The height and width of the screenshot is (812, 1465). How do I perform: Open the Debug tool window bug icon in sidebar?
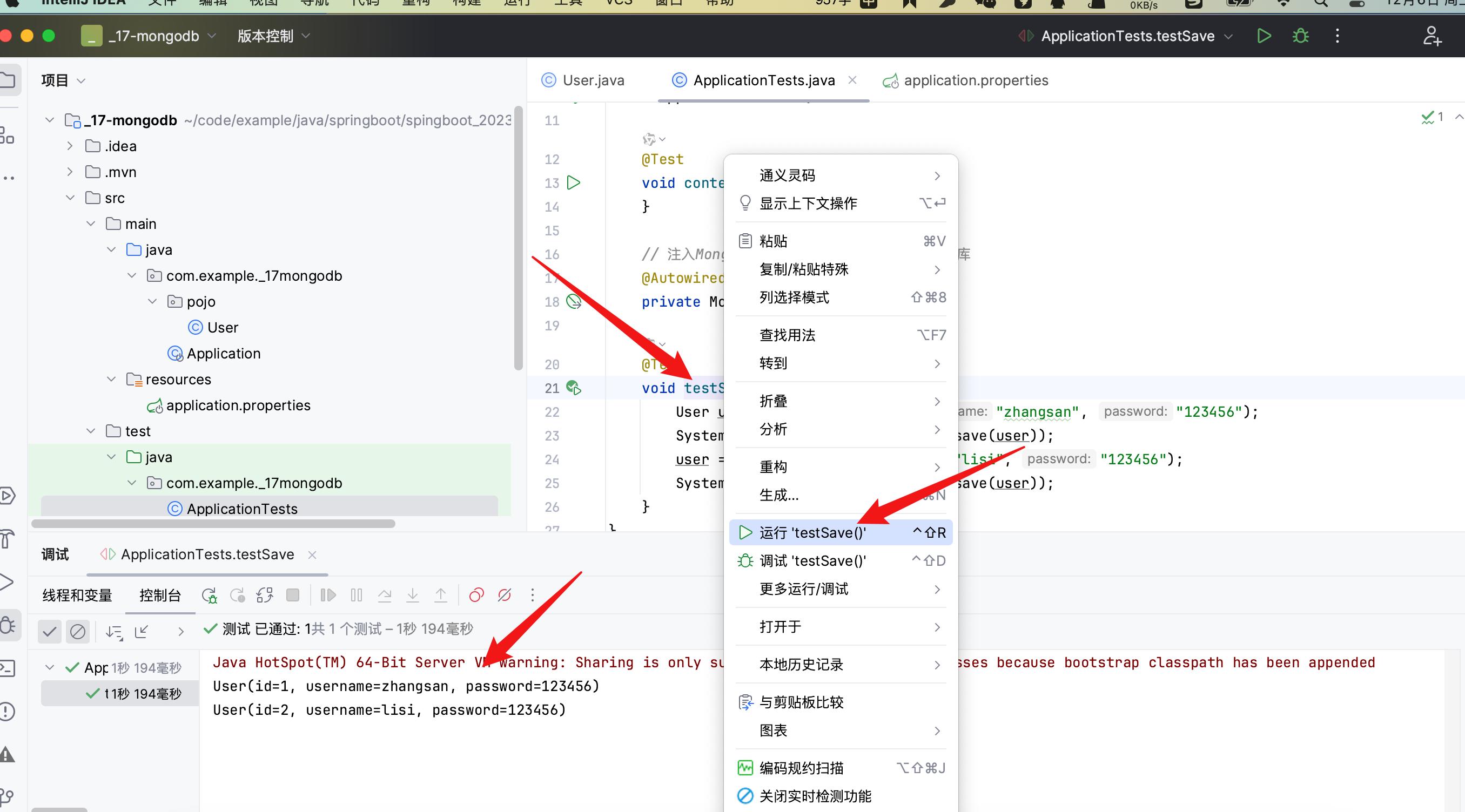[x=8, y=625]
